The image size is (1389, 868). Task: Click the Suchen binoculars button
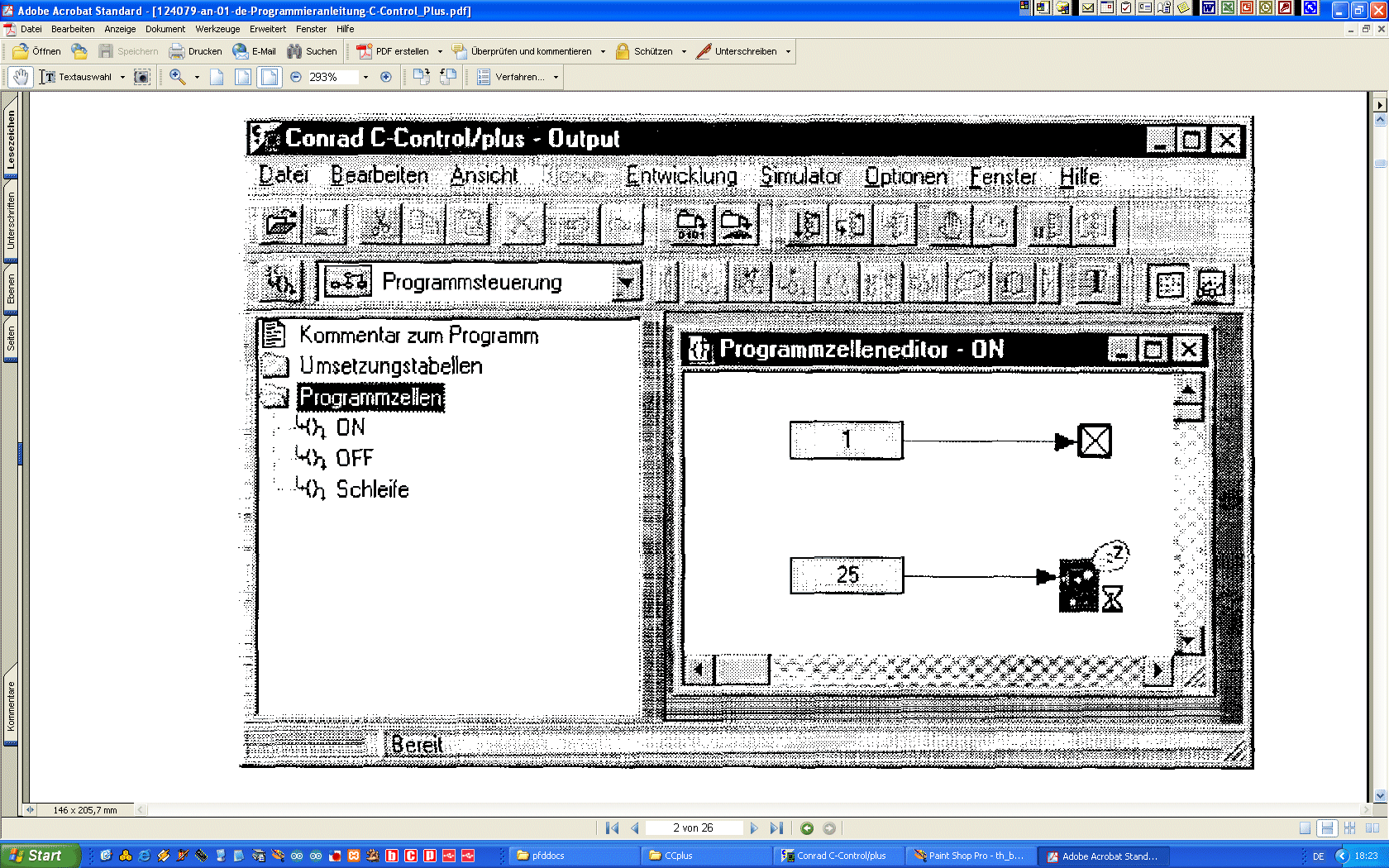[313, 51]
